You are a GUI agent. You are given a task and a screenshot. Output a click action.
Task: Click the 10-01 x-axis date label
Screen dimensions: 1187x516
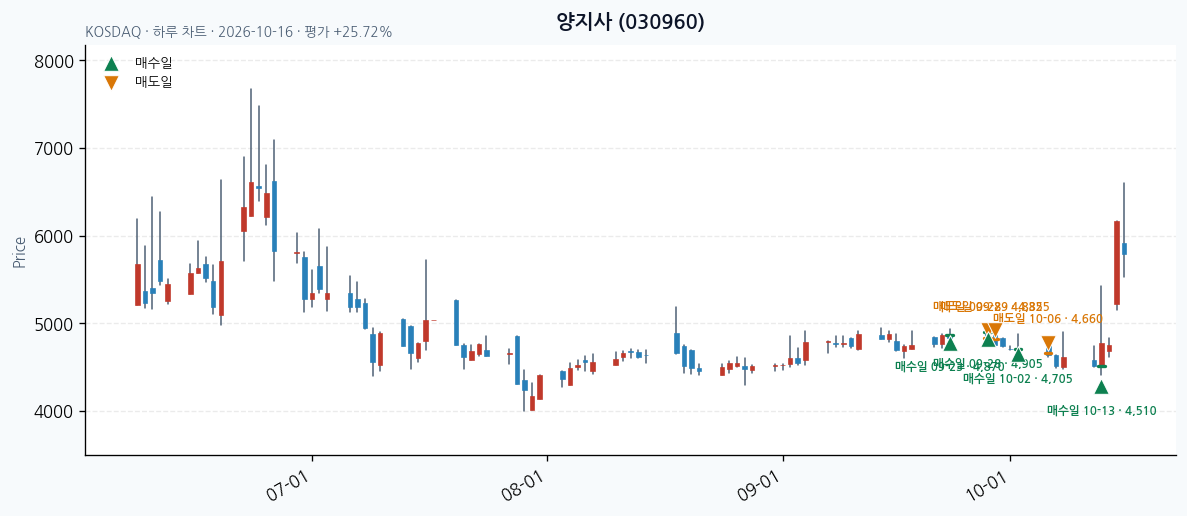coord(986,486)
